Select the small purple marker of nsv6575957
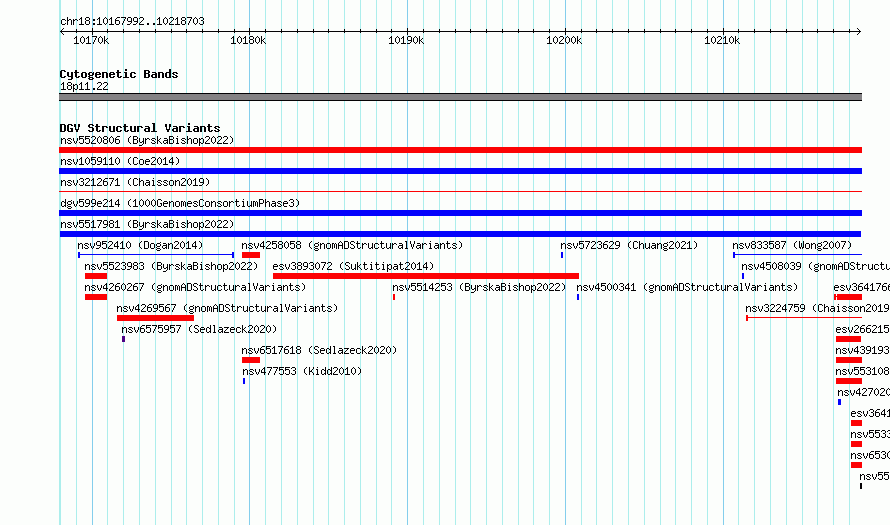Viewport: 890px width, 525px height. (123, 339)
